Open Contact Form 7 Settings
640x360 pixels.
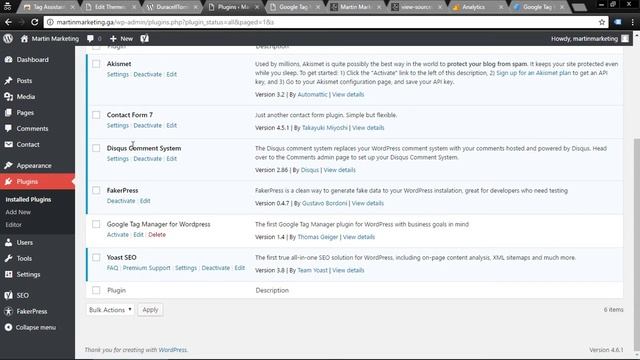coord(118,125)
